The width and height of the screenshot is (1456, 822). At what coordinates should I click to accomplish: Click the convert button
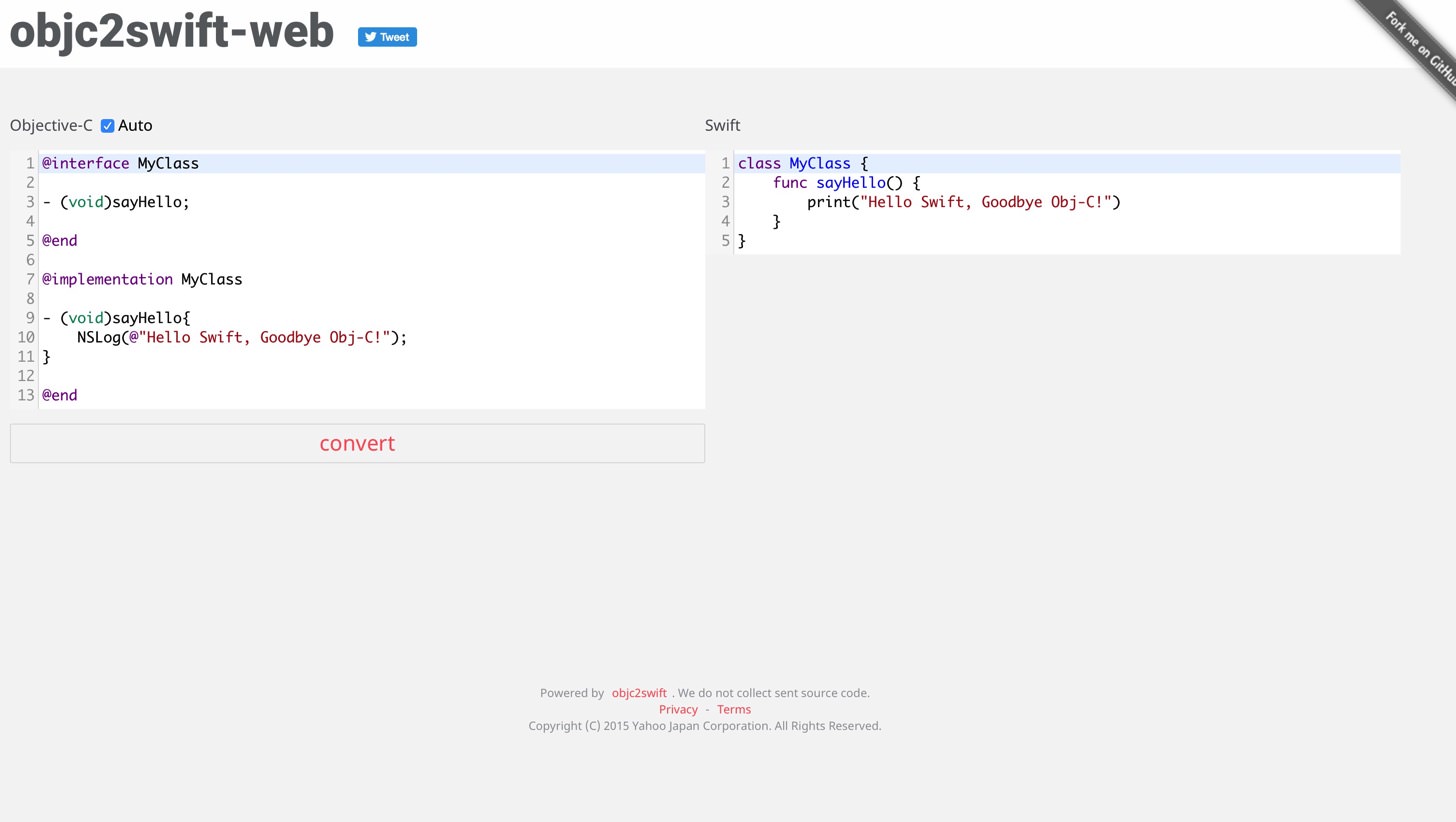[357, 443]
